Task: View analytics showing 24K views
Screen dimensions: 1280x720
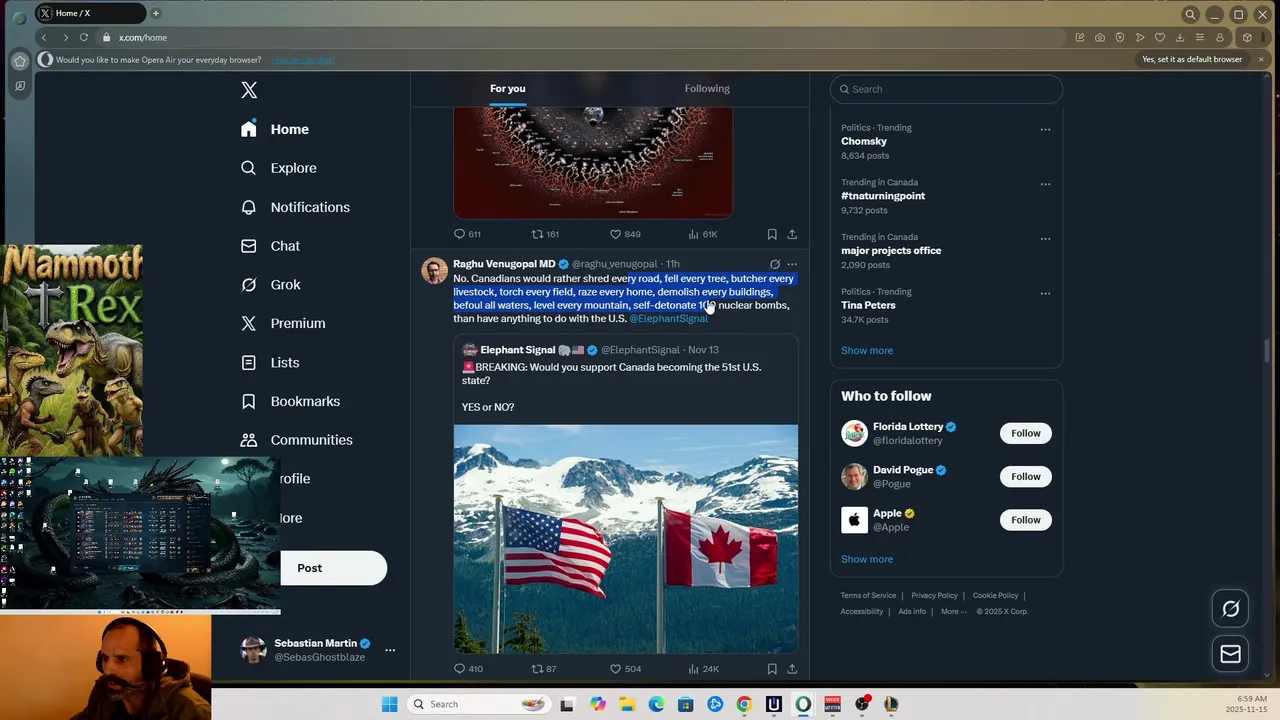Action: (x=703, y=669)
